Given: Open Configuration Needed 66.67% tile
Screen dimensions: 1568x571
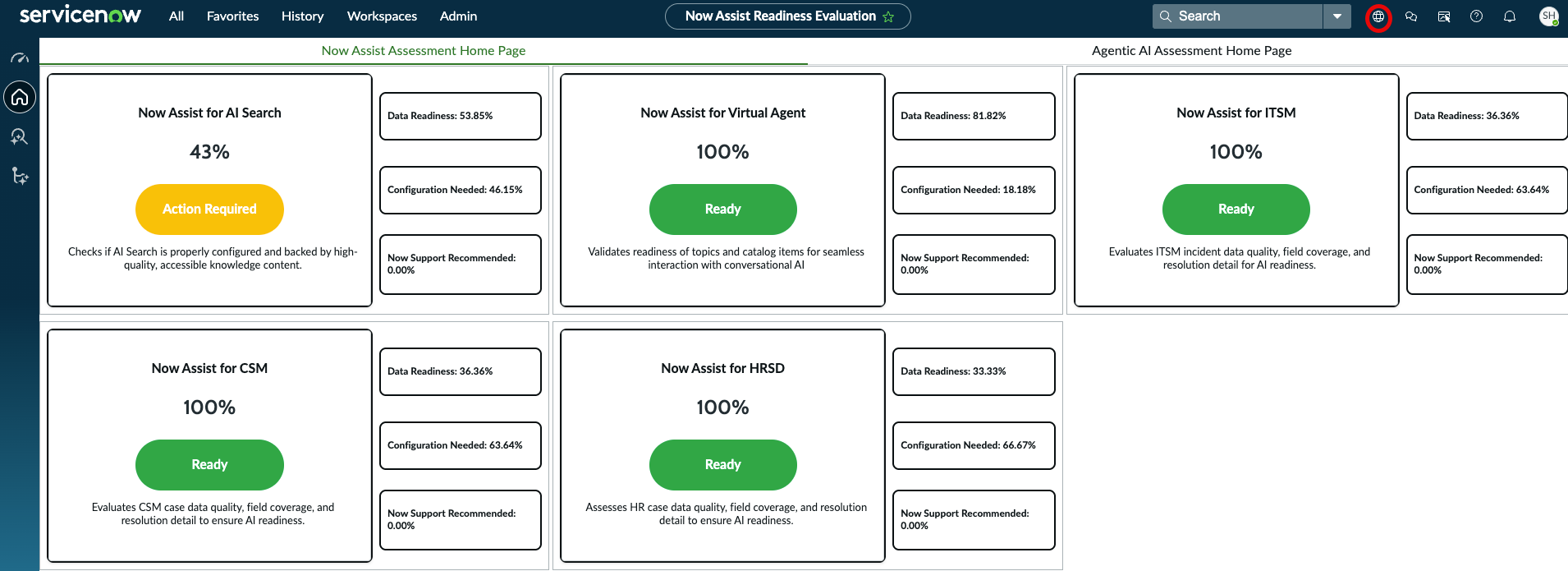Looking at the screenshot, I should tap(974, 445).
